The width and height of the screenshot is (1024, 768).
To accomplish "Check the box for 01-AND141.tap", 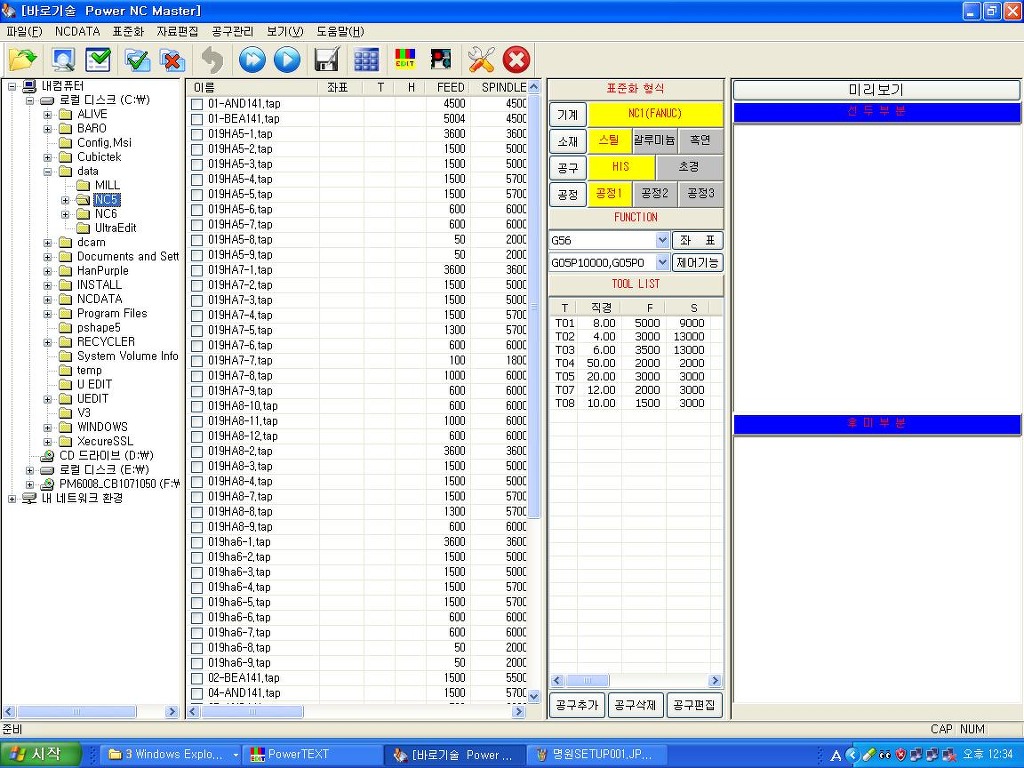I will (197, 104).
